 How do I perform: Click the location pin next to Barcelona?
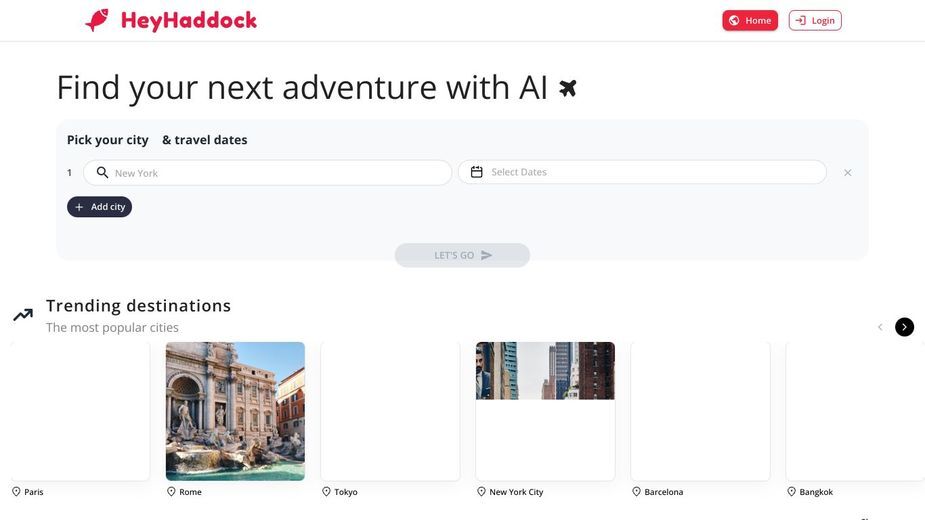click(x=637, y=492)
